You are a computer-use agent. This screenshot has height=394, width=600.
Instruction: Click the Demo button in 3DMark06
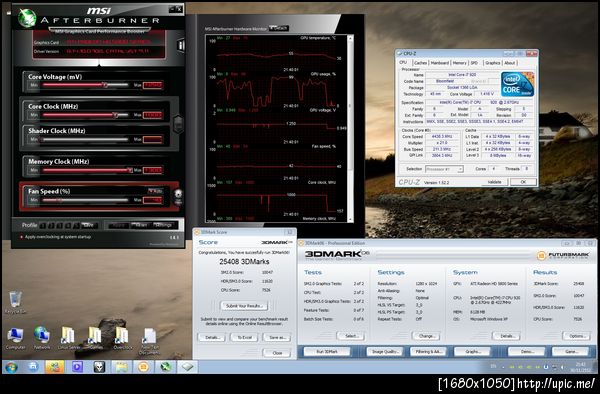(x=527, y=352)
